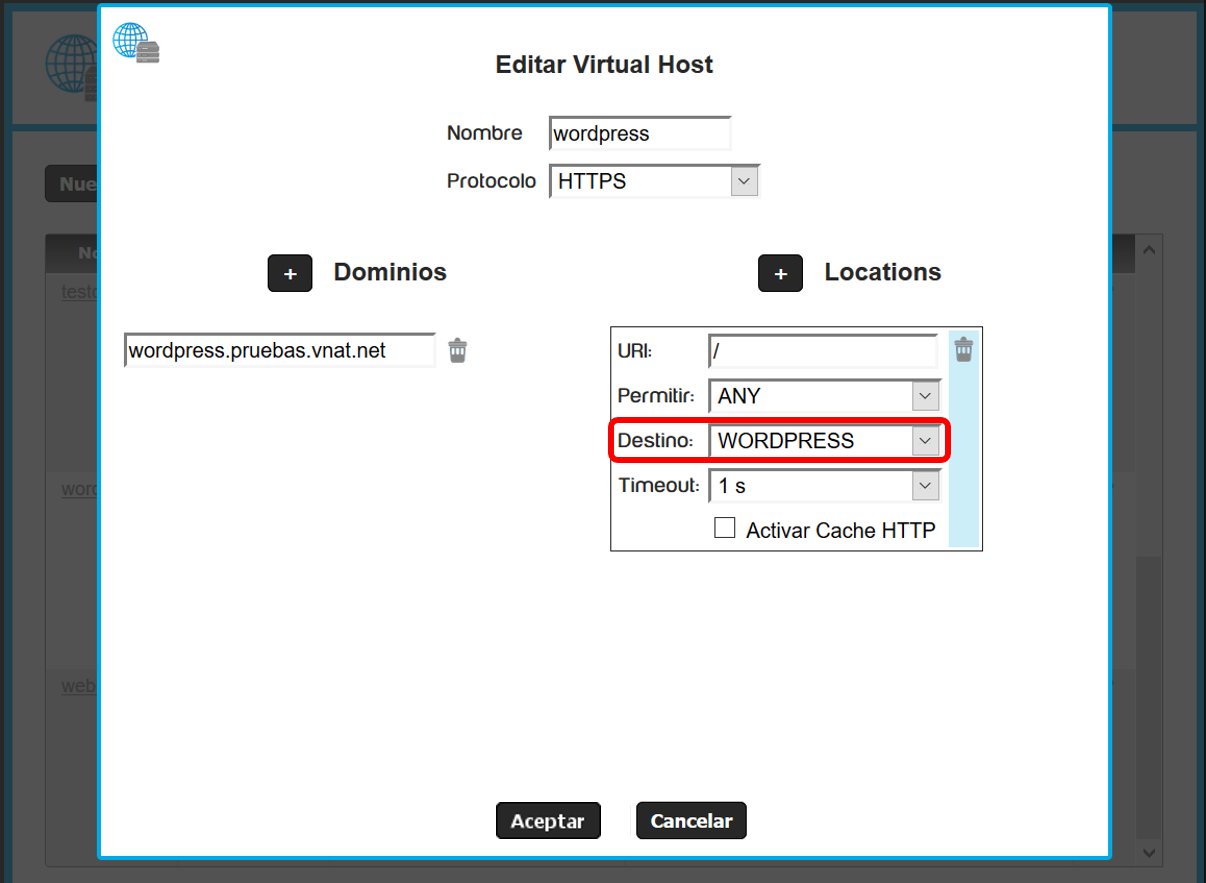This screenshot has height=883, width=1206.
Task: Click the Protocolo label
Action: coord(491,182)
